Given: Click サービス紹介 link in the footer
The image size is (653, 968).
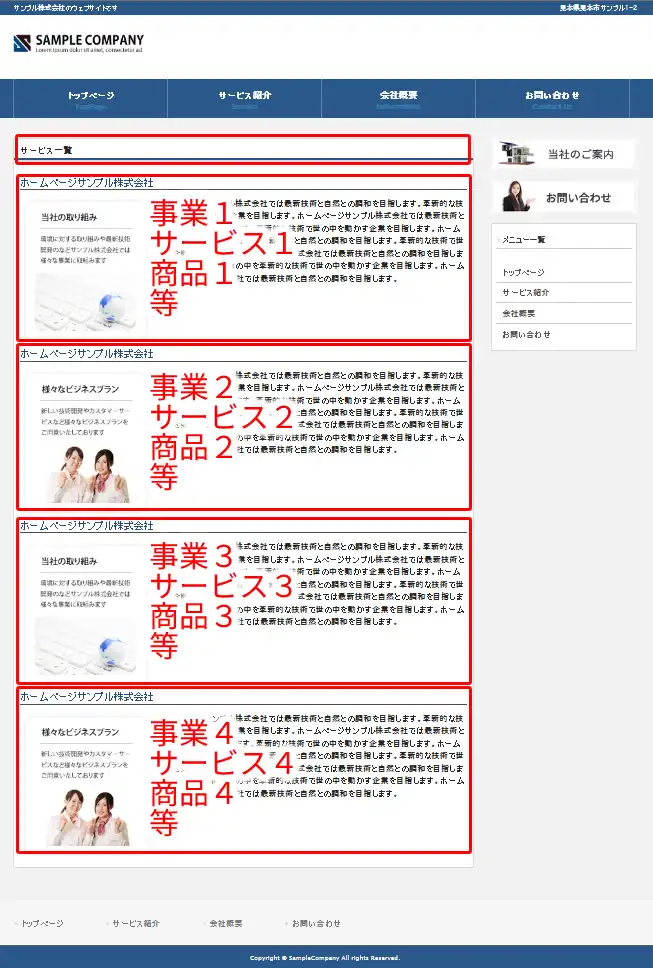Looking at the screenshot, I should [135, 923].
